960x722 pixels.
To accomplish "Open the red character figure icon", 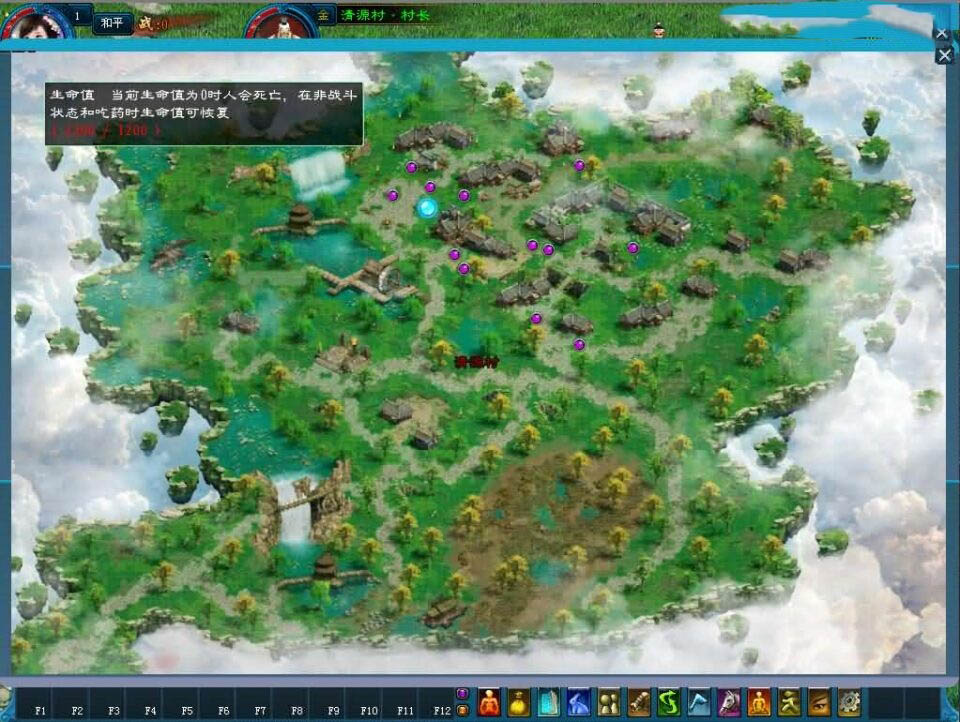I will [x=489, y=702].
